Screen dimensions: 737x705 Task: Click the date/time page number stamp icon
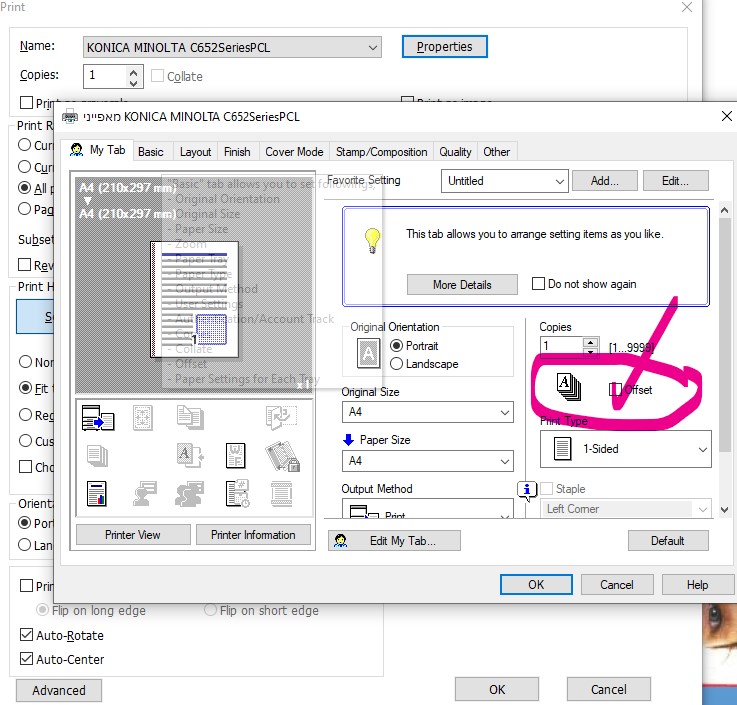pos(237,494)
